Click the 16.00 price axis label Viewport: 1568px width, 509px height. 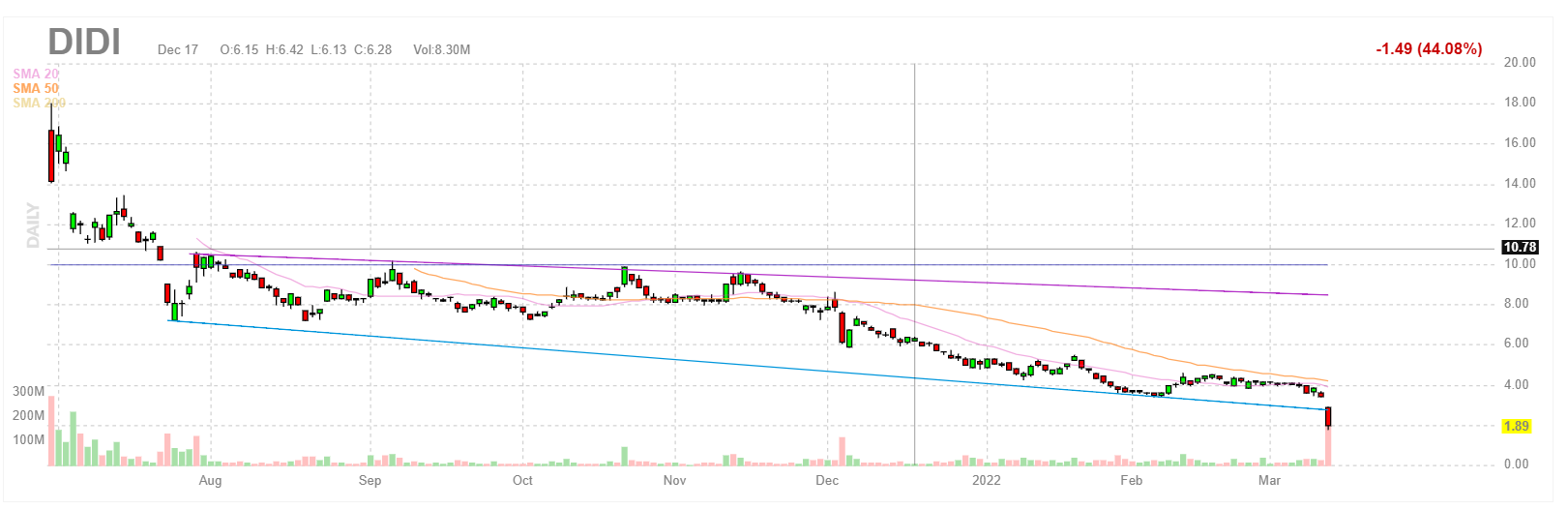click(x=1520, y=142)
